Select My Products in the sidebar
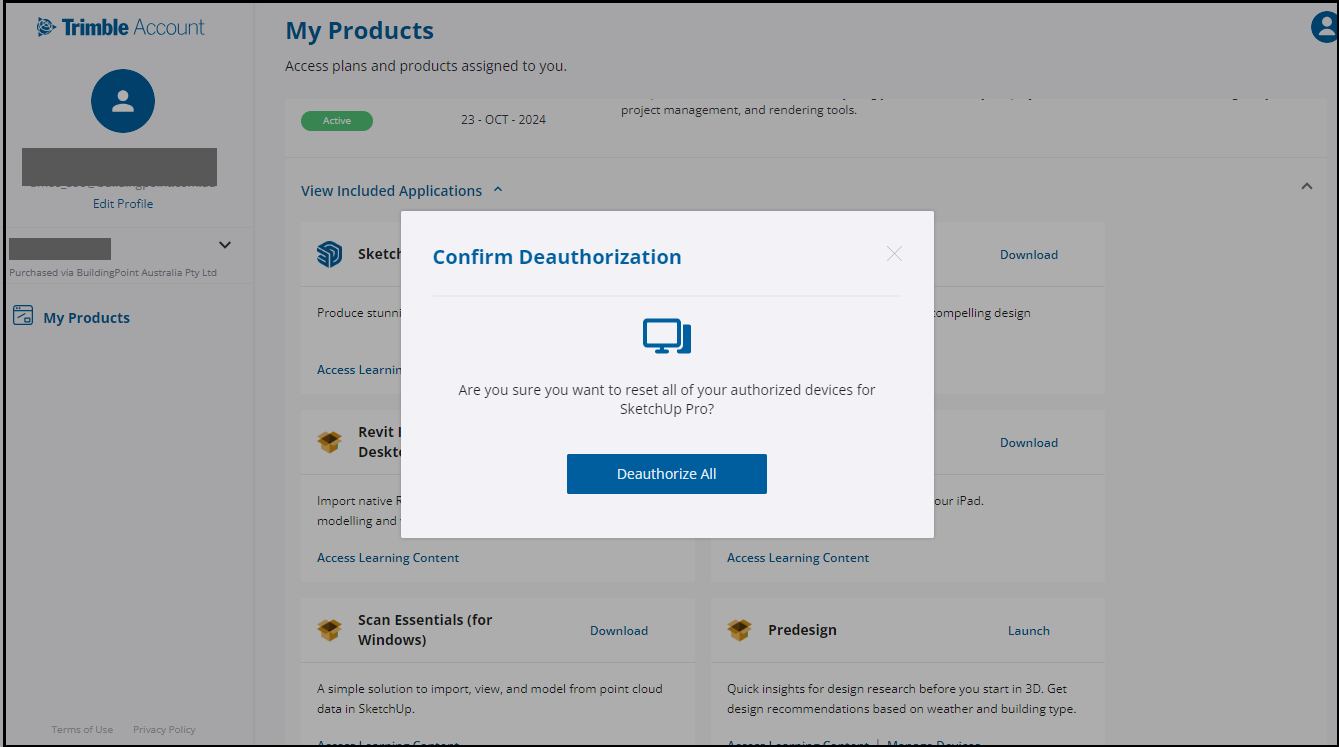The image size is (1339, 747). pyautogui.click(x=87, y=318)
